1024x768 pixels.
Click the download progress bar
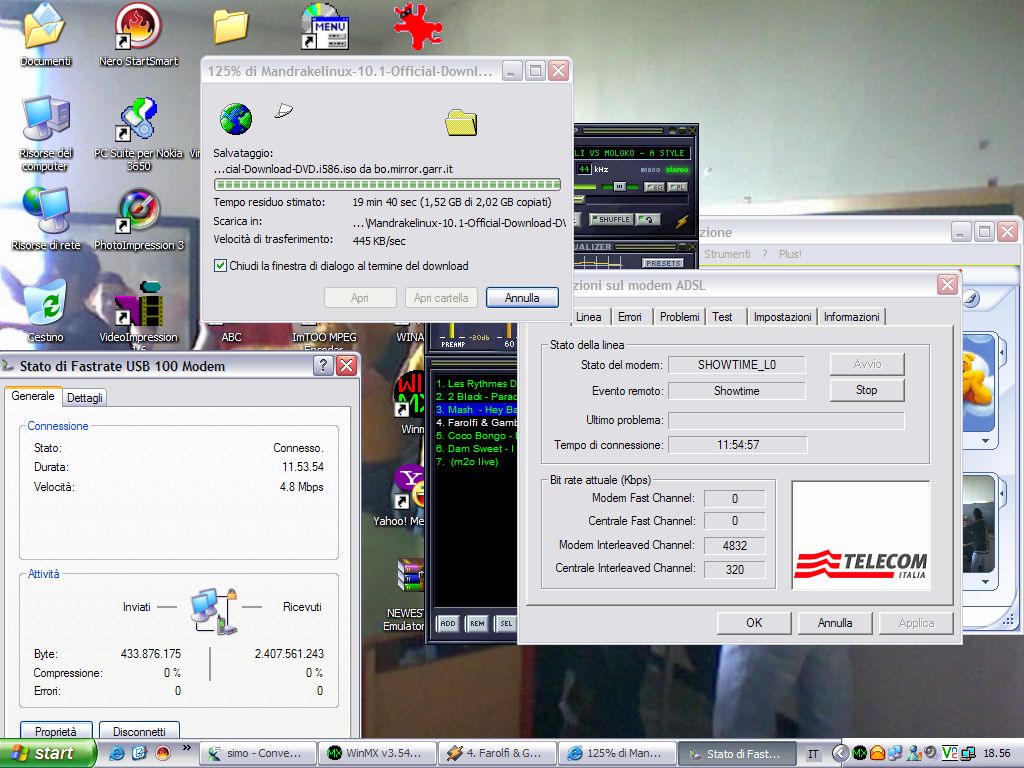[x=387, y=184]
